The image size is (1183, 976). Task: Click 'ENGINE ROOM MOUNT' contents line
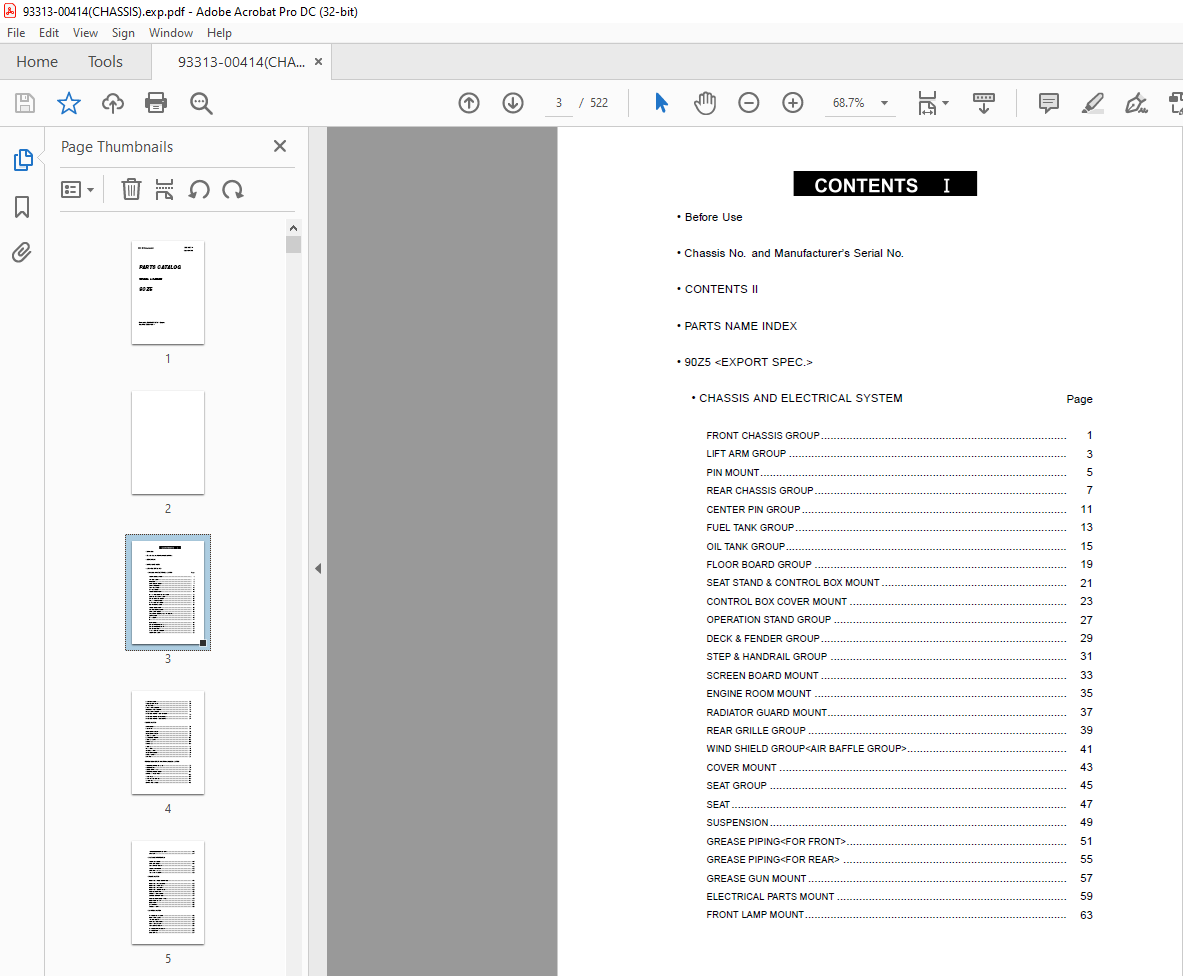[x=899, y=693]
